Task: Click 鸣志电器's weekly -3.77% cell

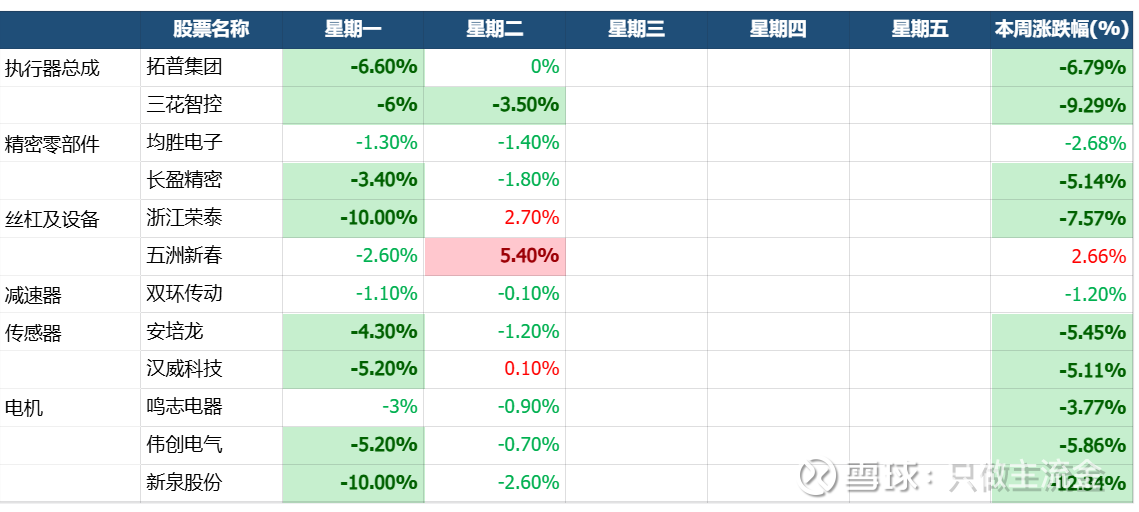Action: point(1061,407)
